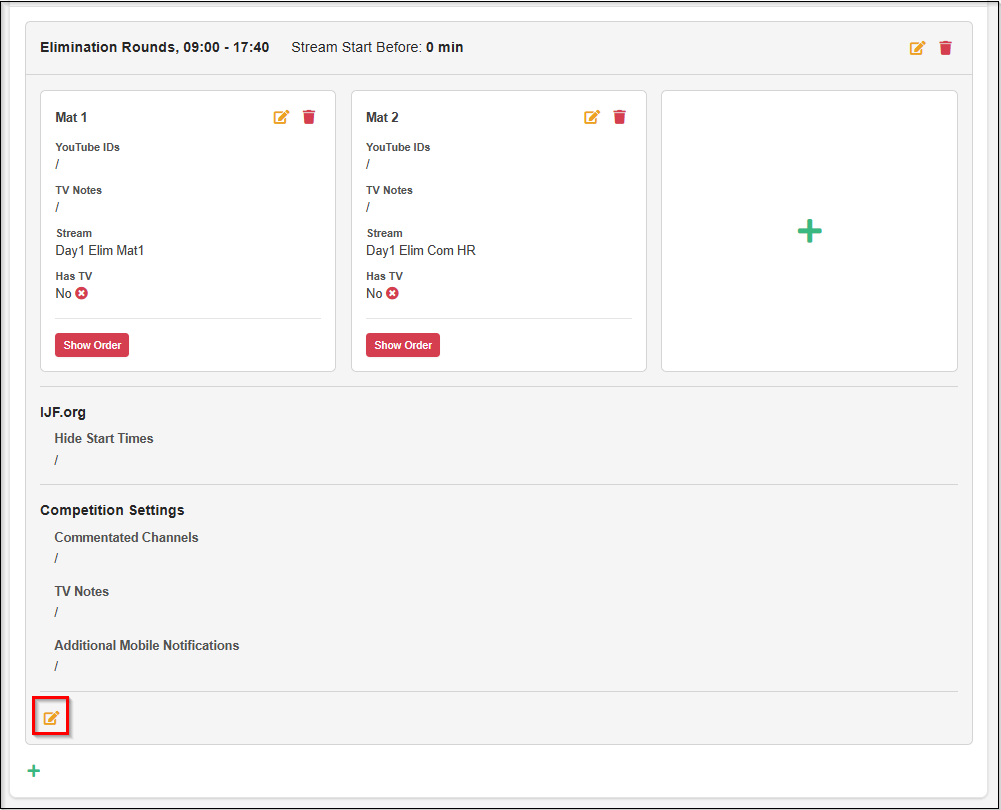Delete the Elimination Rounds session

click(945, 48)
